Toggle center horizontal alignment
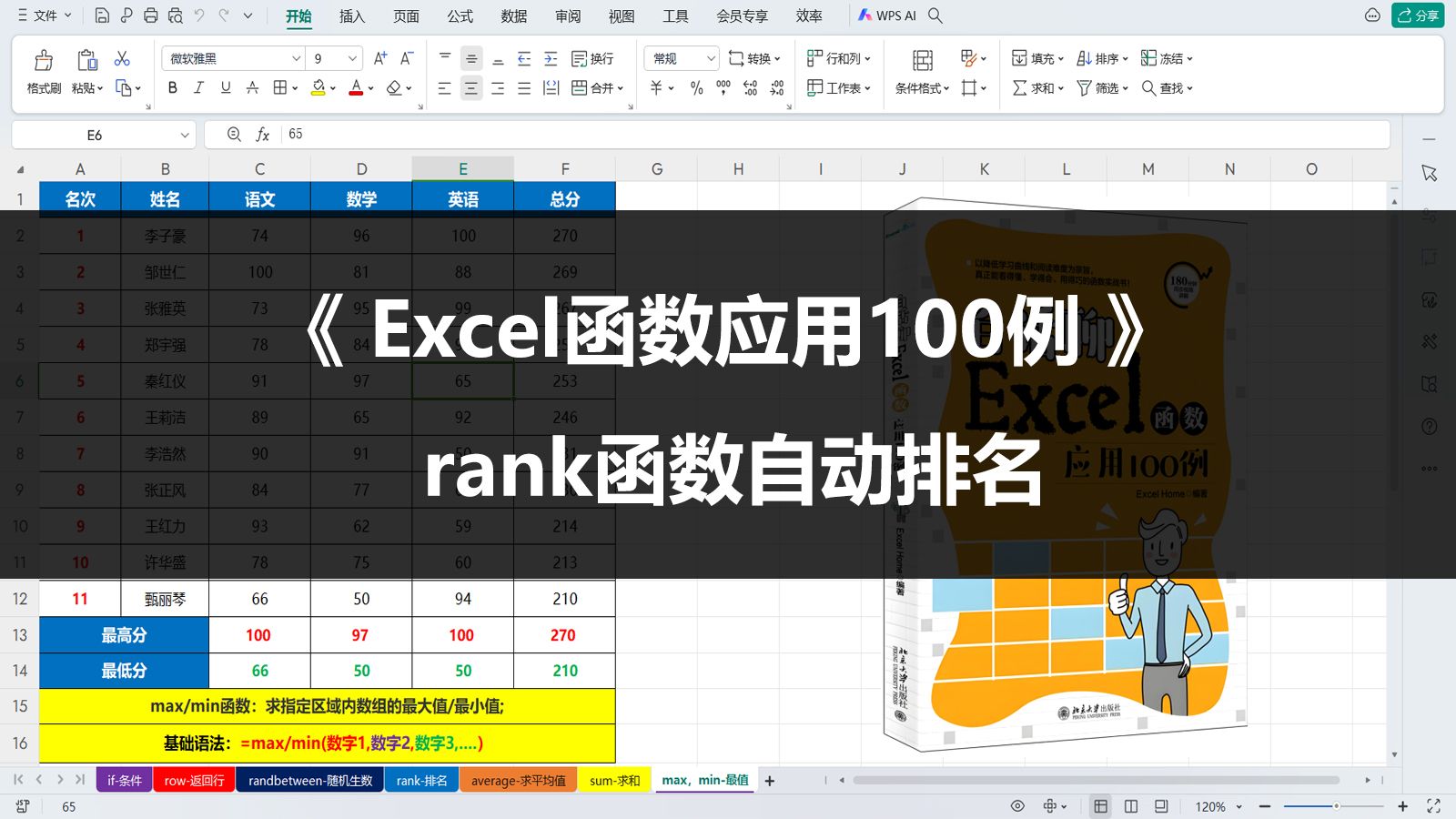 click(470, 88)
